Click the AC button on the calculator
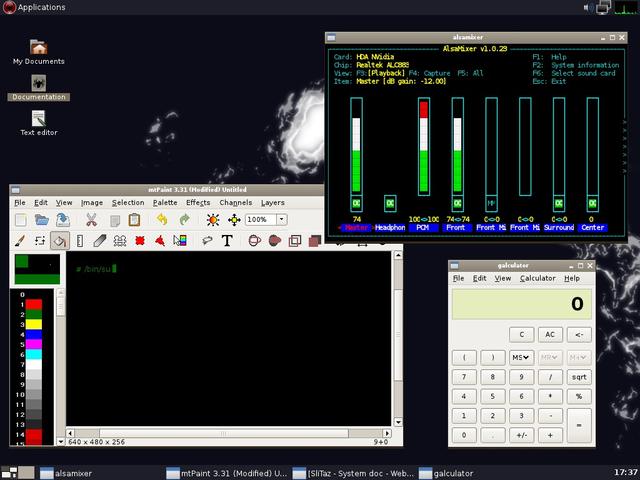640x480 pixels. click(x=550, y=335)
